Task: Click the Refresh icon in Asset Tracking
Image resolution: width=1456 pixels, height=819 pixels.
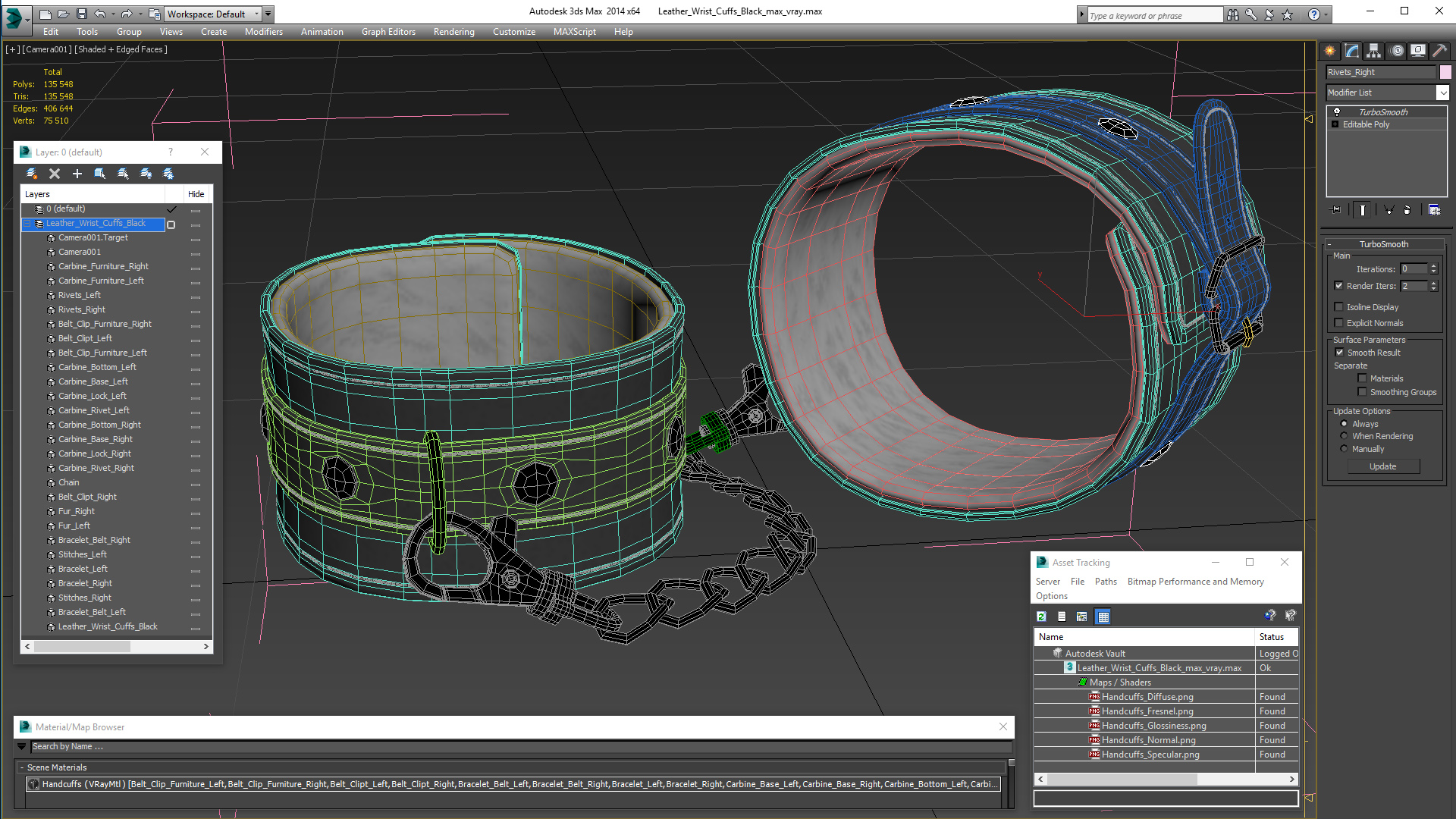Action: click(1042, 617)
